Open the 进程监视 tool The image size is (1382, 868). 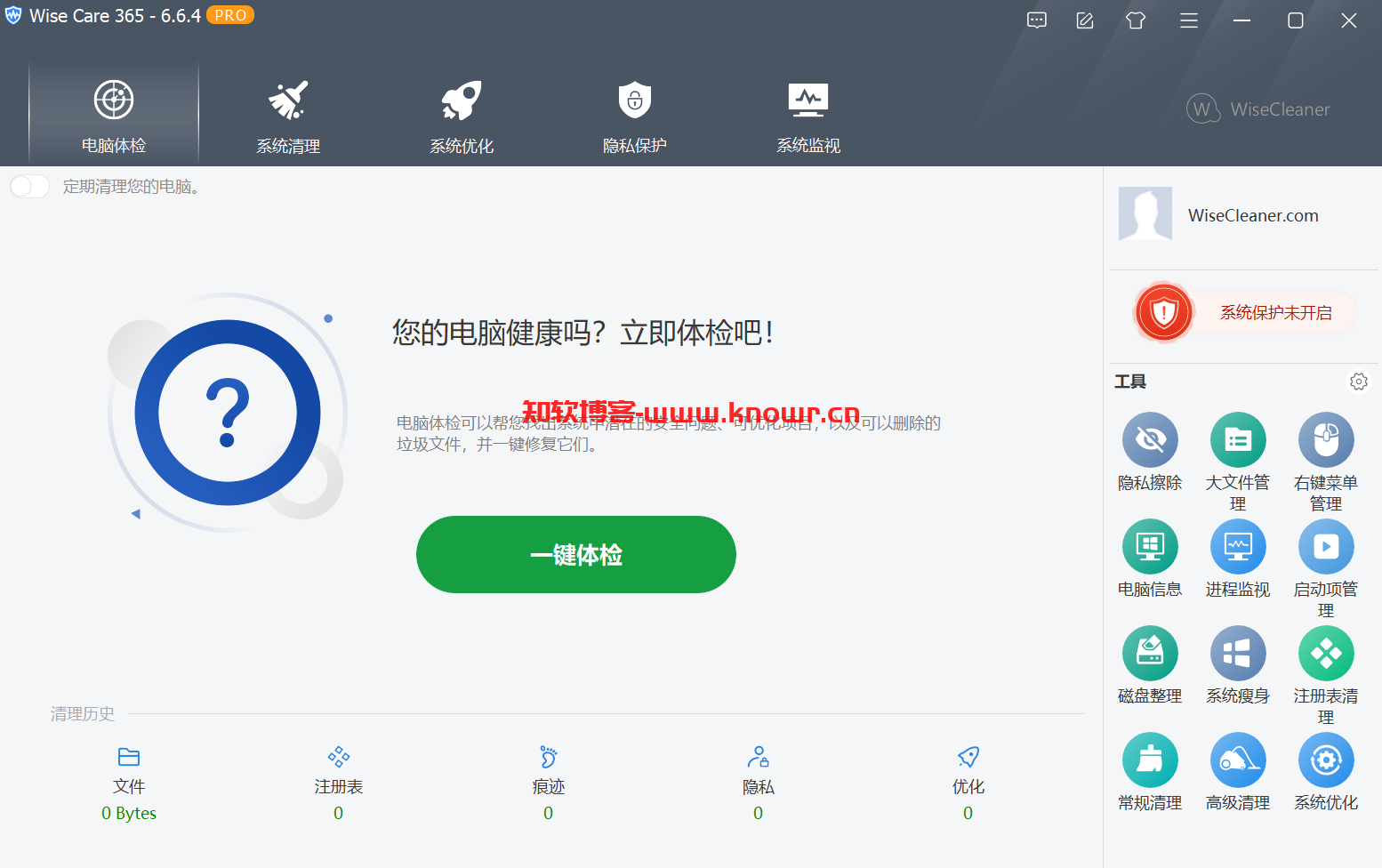click(1238, 559)
